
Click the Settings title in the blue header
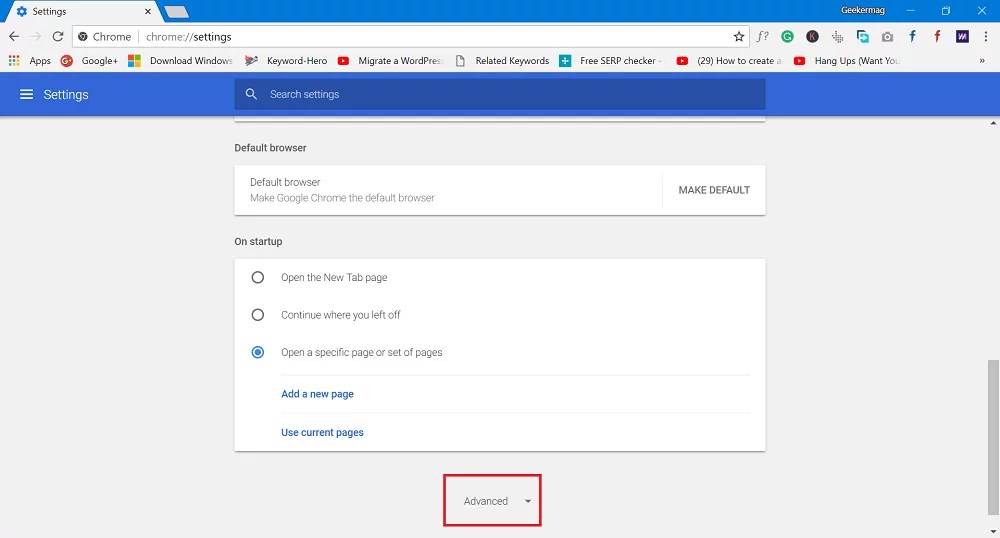[x=66, y=94]
